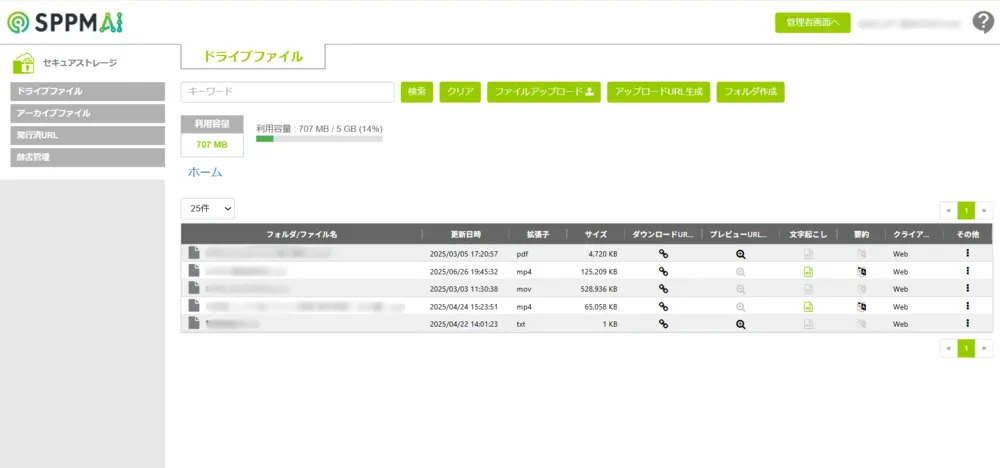Click the date 2025/03/05 17:20:57

point(464,254)
